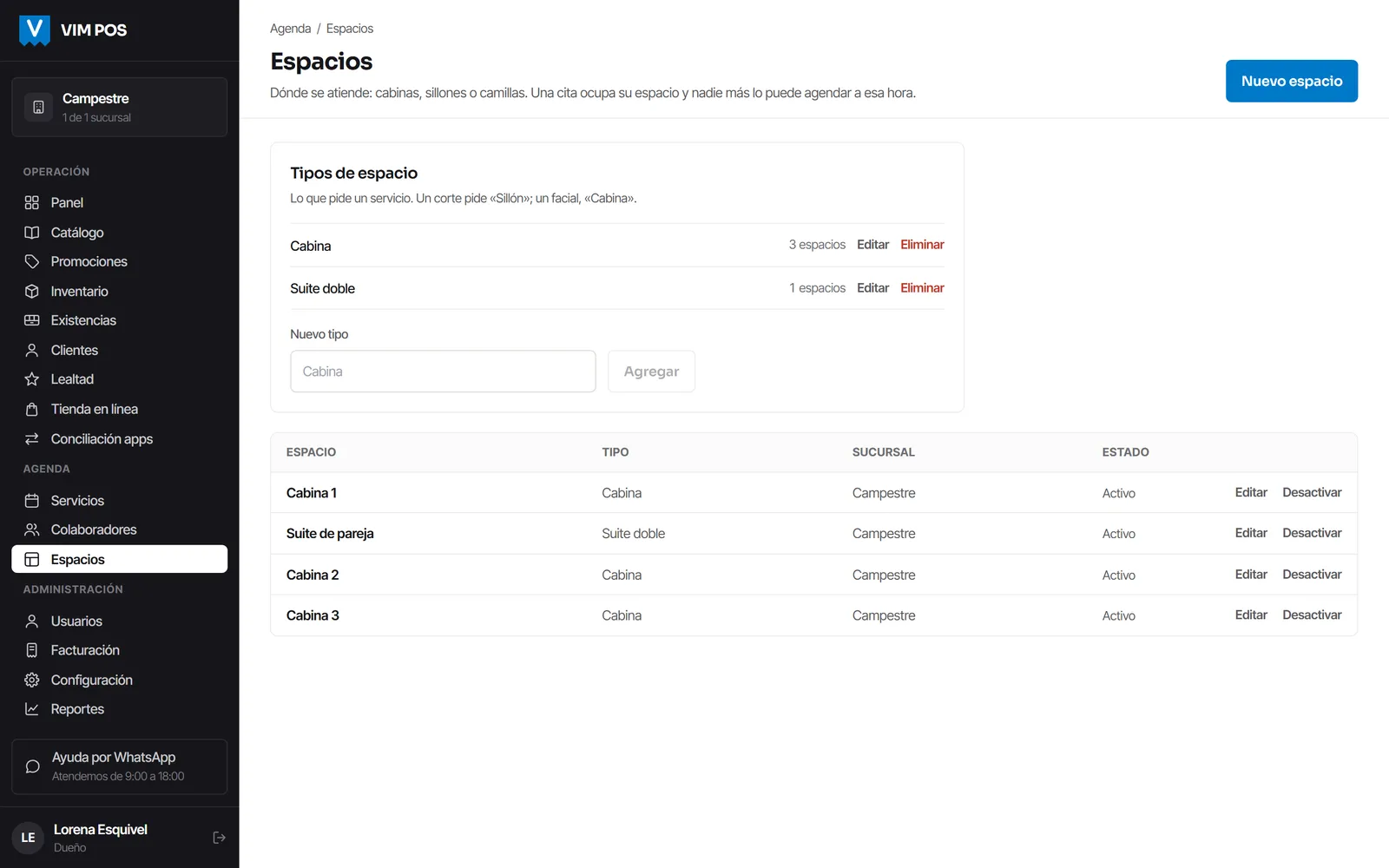This screenshot has width=1389, height=868.
Task: Open the Agenda breadcrumb link
Action: point(290,29)
